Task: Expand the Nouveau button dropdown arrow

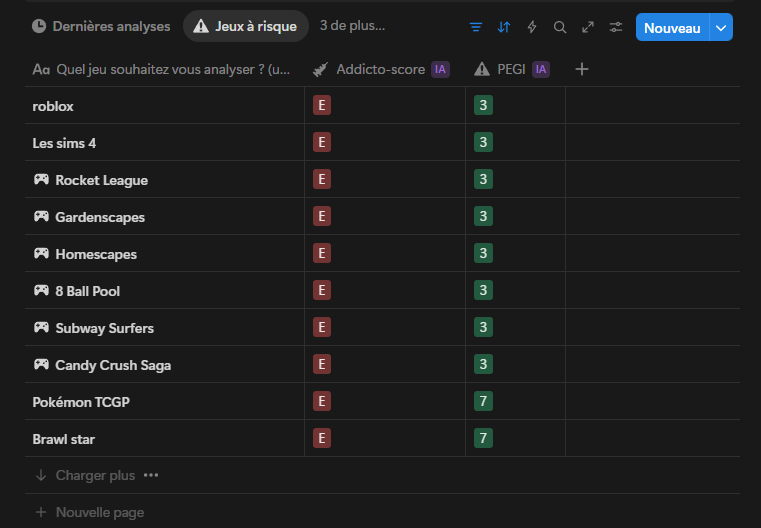Action: coord(721,28)
